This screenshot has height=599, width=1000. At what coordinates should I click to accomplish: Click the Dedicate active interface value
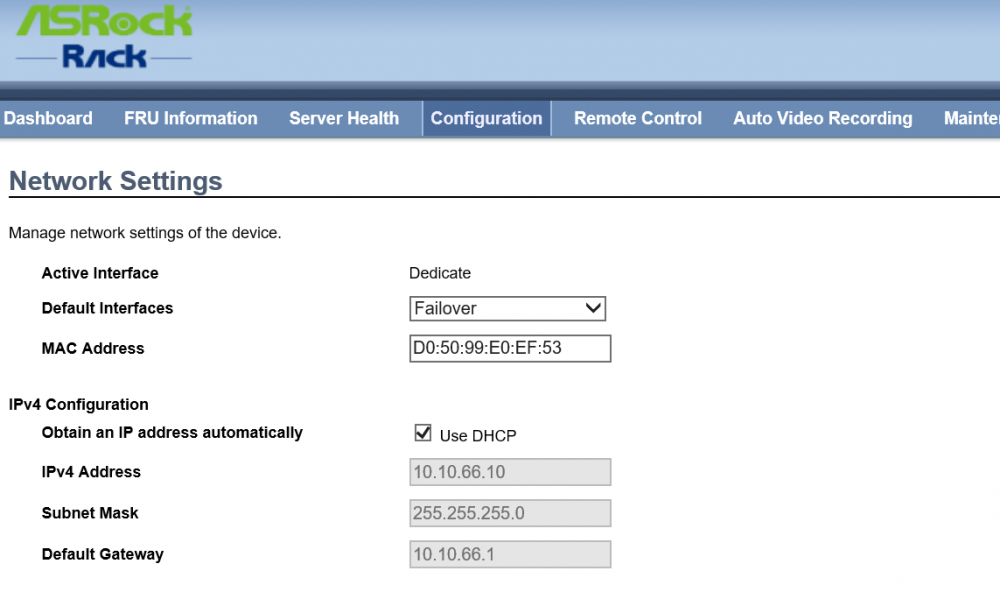(440, 273)
